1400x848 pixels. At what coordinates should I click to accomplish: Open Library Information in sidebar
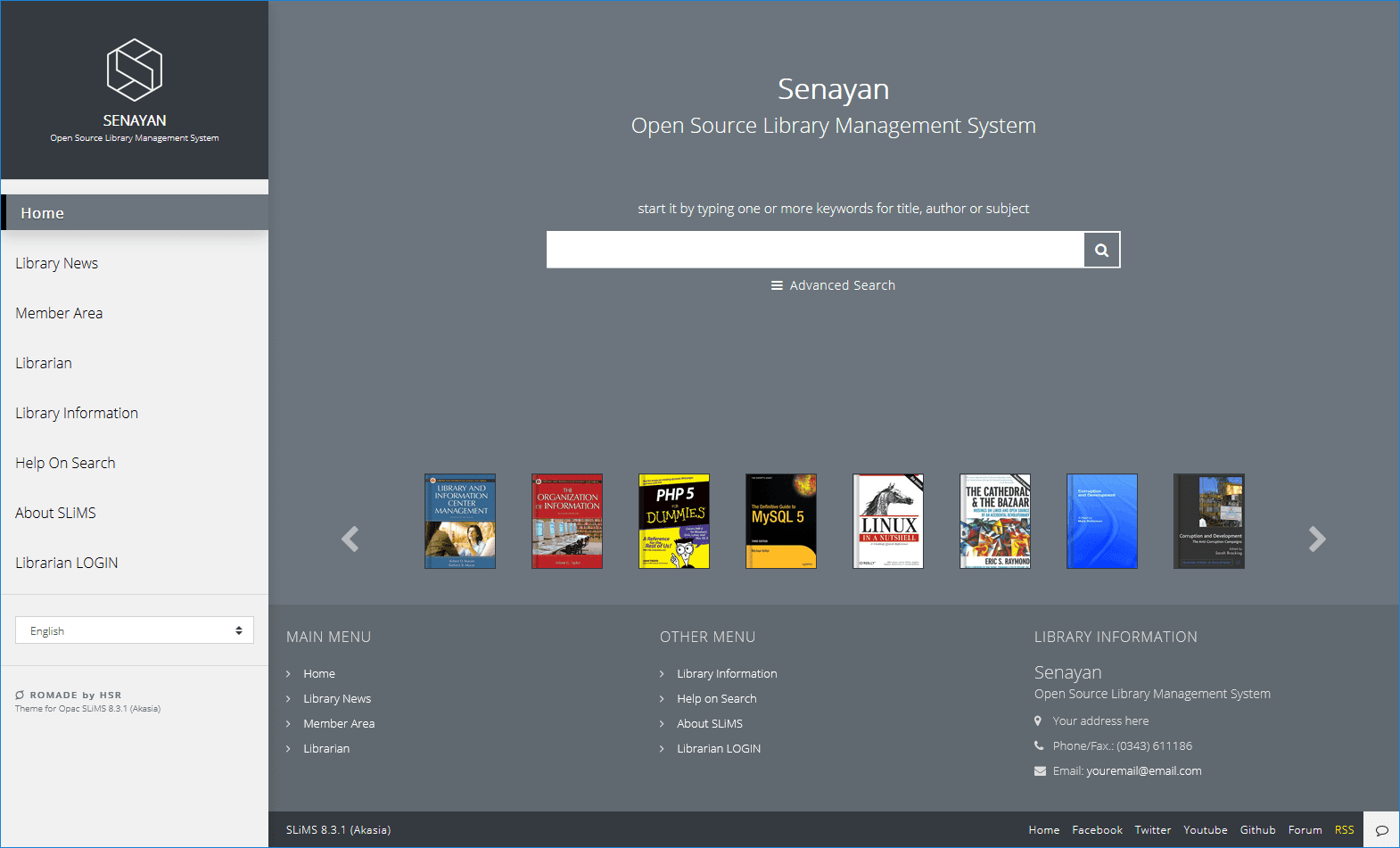point(77,413)
